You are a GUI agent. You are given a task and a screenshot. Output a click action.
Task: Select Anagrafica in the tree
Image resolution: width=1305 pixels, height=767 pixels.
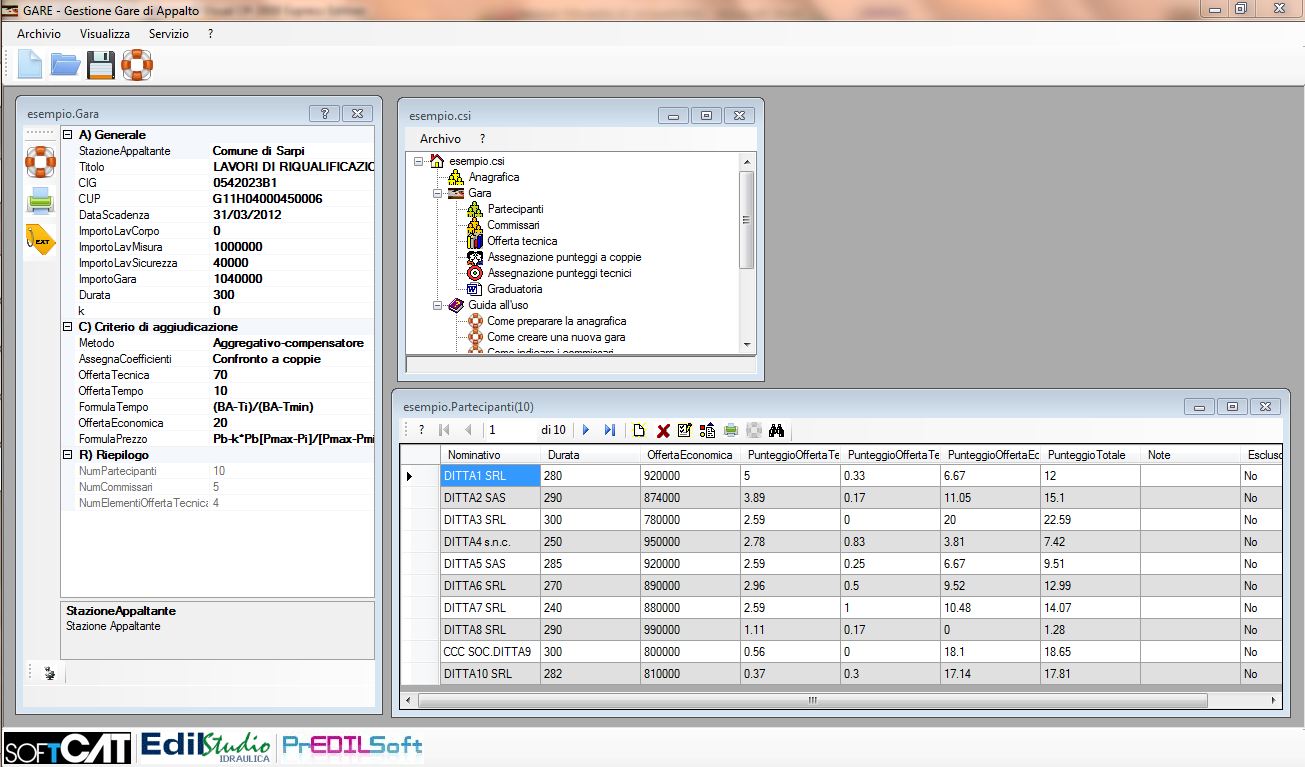[494, 177]
